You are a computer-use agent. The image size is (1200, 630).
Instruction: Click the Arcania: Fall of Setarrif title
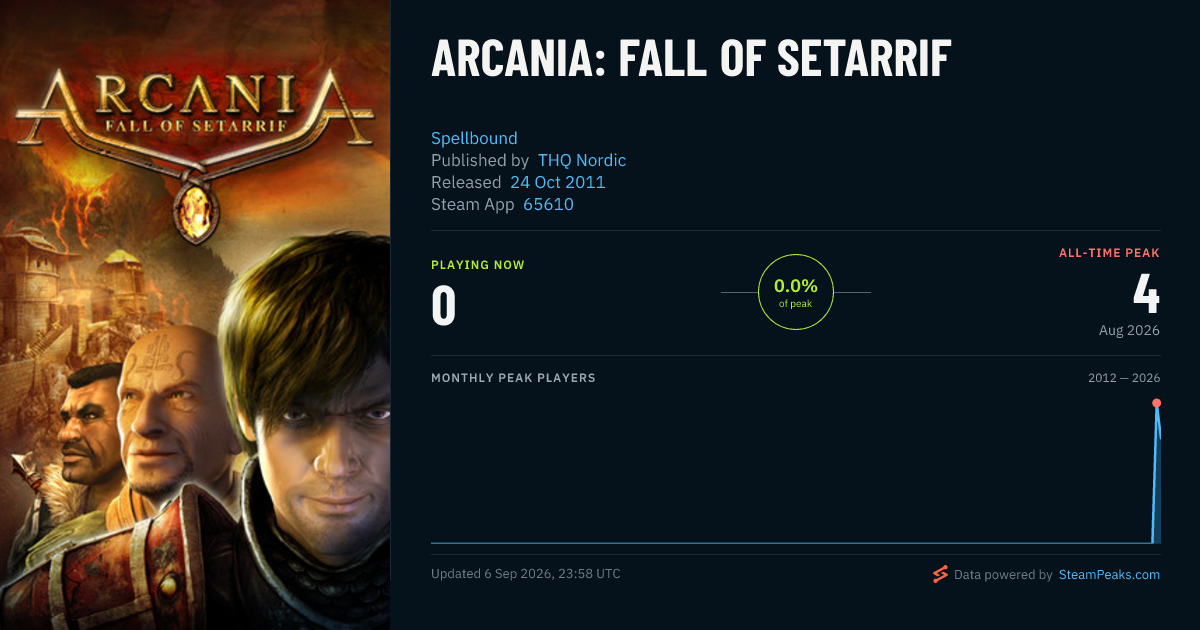691,59
